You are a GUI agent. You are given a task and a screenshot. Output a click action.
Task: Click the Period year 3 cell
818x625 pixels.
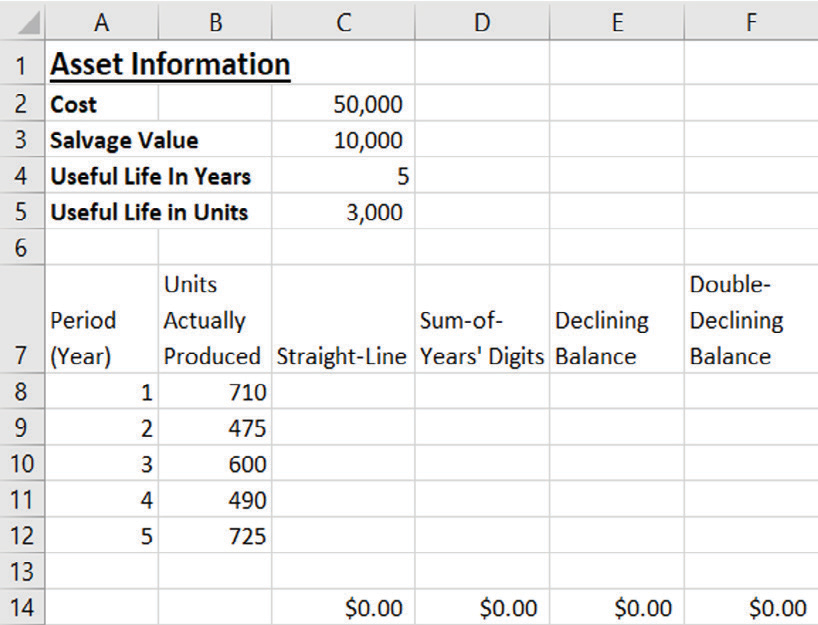point(102,464)
